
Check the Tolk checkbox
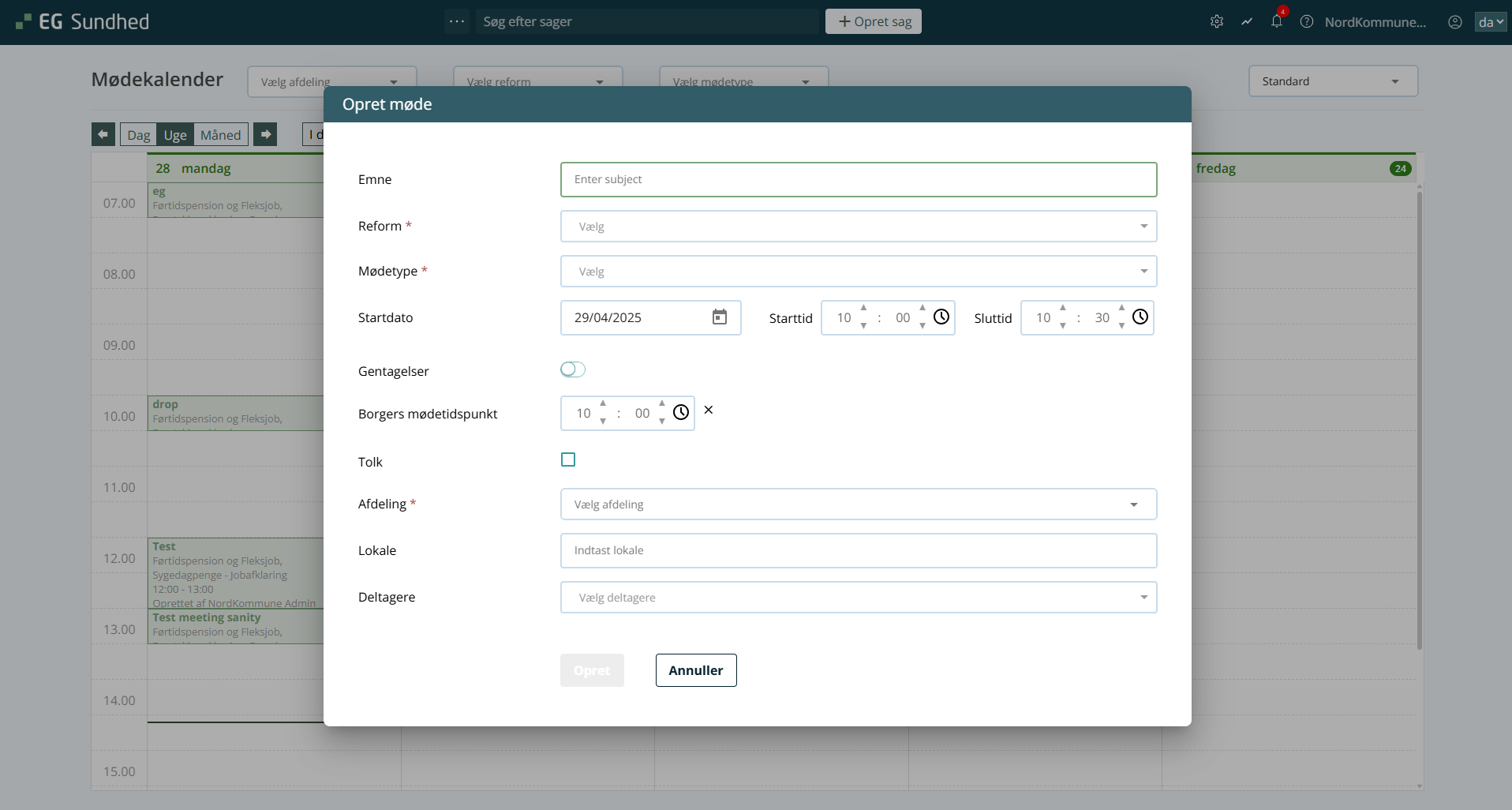pos(568,459)
